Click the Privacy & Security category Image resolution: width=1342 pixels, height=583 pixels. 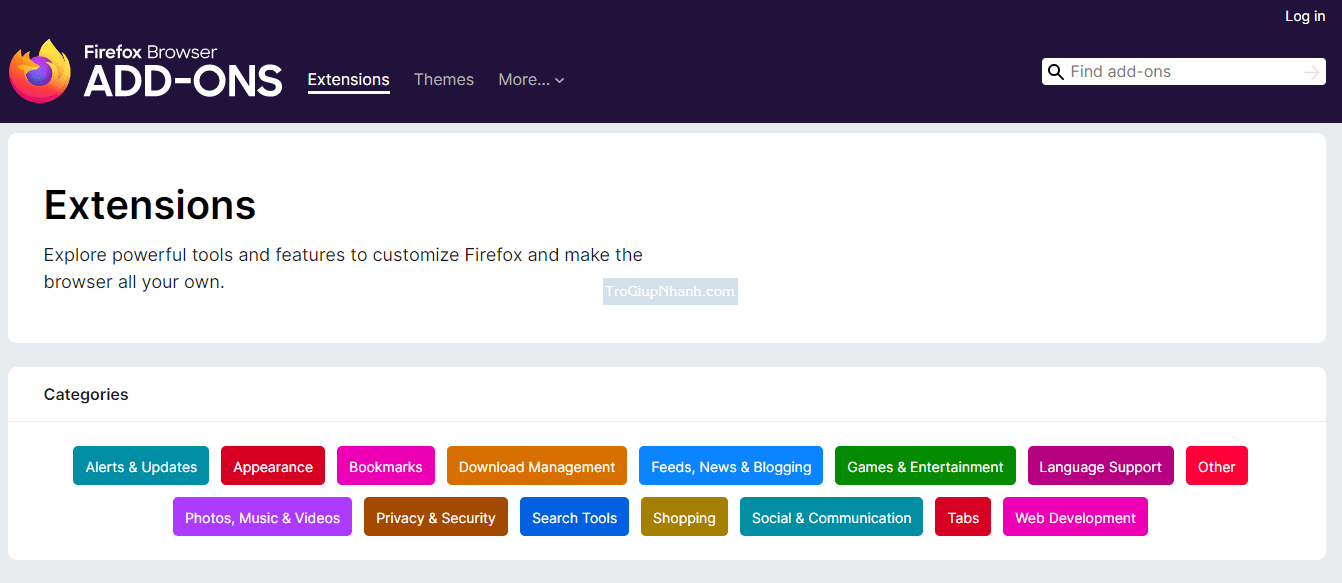(x=436, y=518)
